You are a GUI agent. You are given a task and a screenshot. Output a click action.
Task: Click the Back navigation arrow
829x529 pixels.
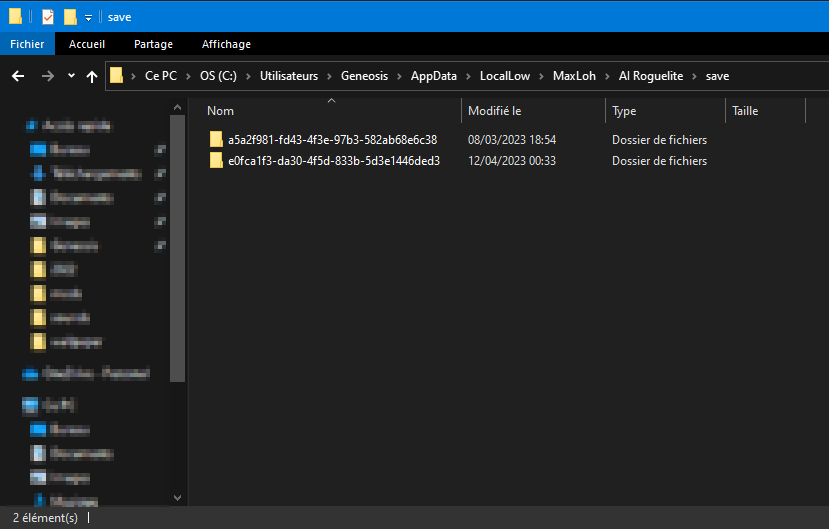[17, 76]
